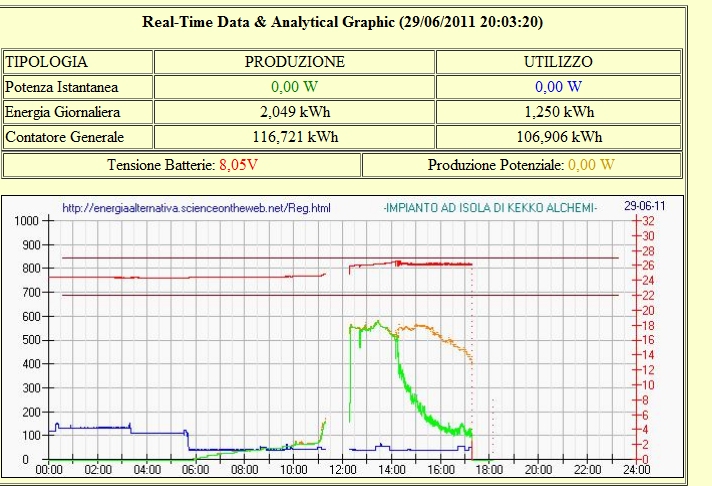
Task: Click the 29-06-11 date label on chart
Action: (x=644, y=206)
